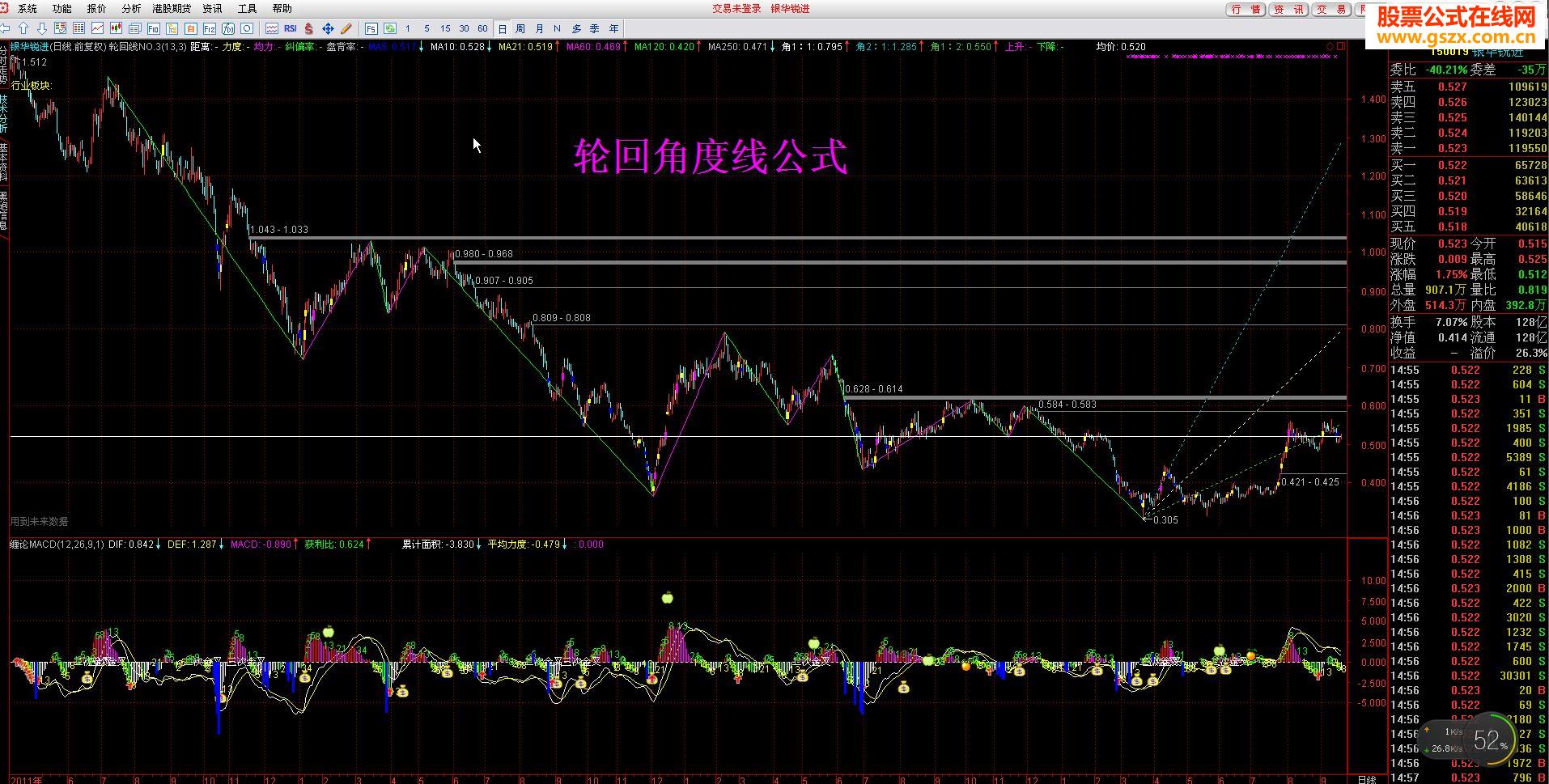
Task: Open the 港股期货 menu
Action: pos(172,9)
